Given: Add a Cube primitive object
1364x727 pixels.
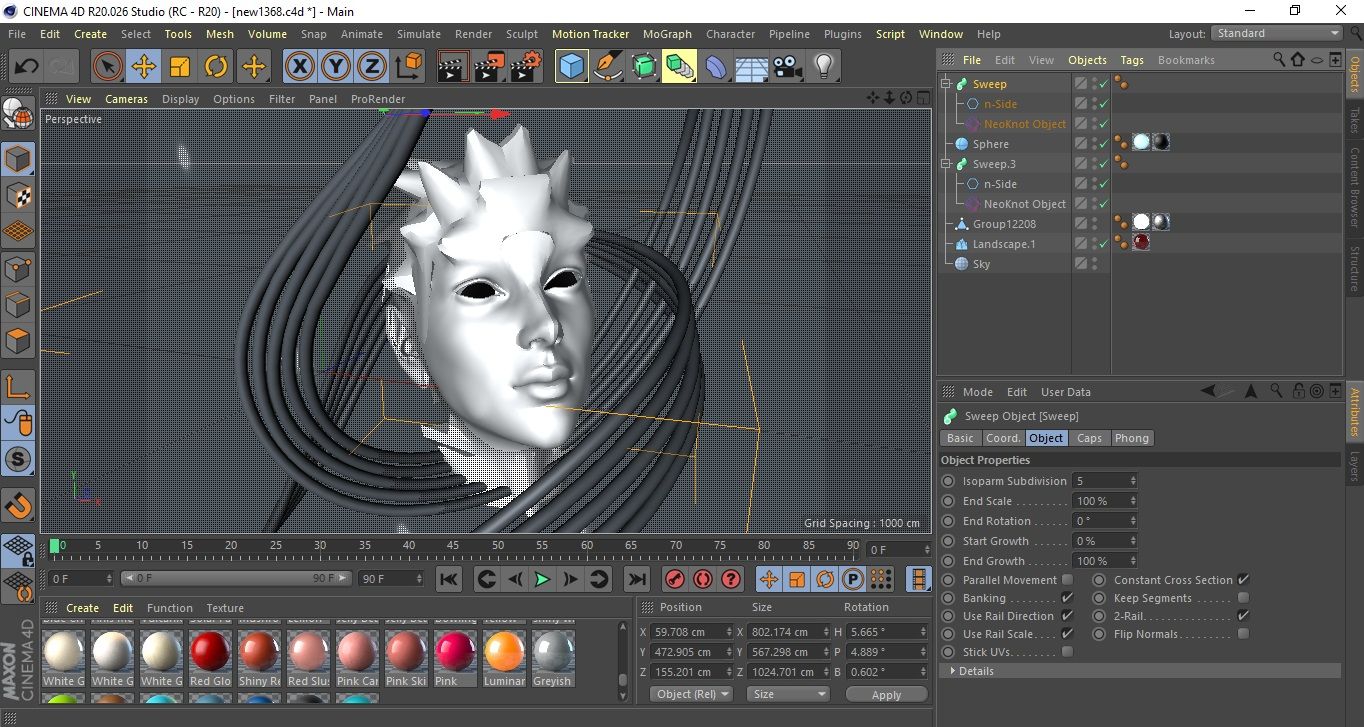Looking at the screenshot, I should (x=571, y=67).
